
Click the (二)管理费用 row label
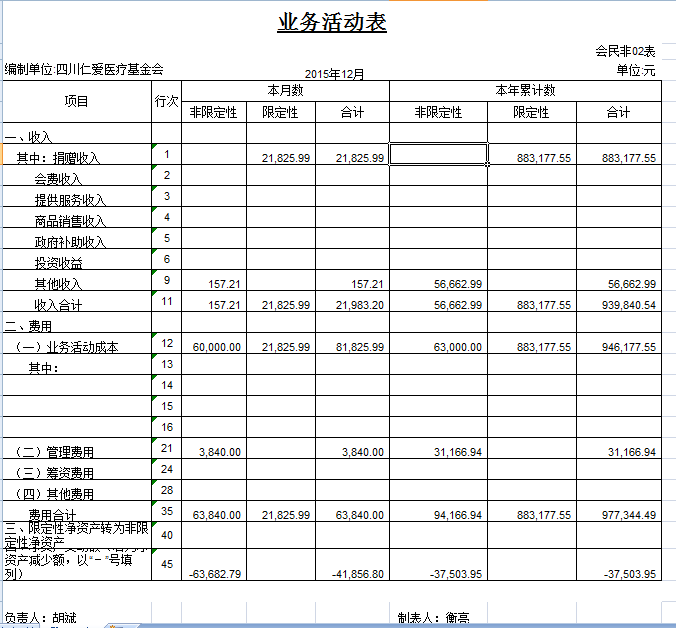[58, 453]
